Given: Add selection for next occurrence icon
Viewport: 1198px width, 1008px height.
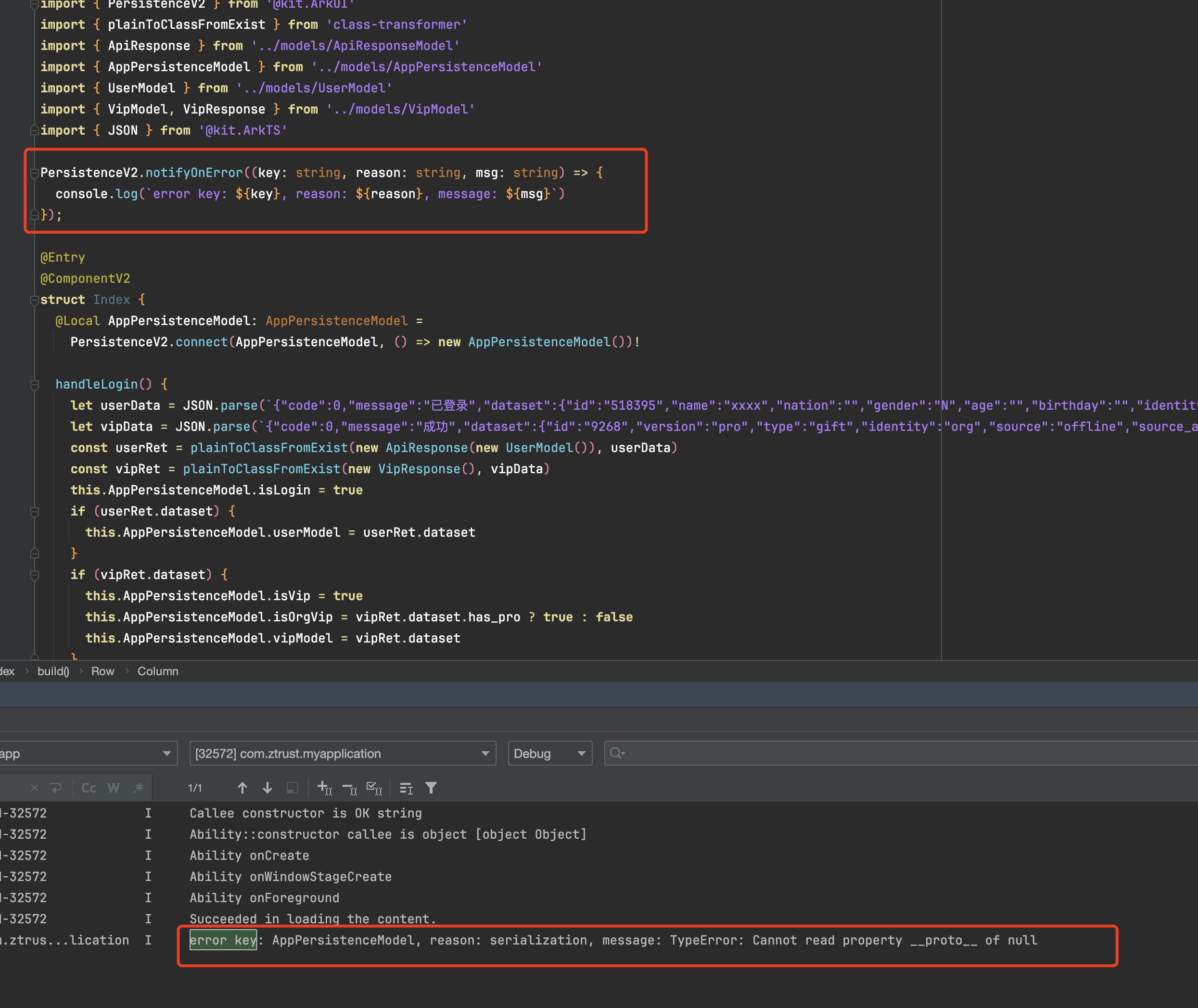Looking at the screenshot, I should coord(325,788).
